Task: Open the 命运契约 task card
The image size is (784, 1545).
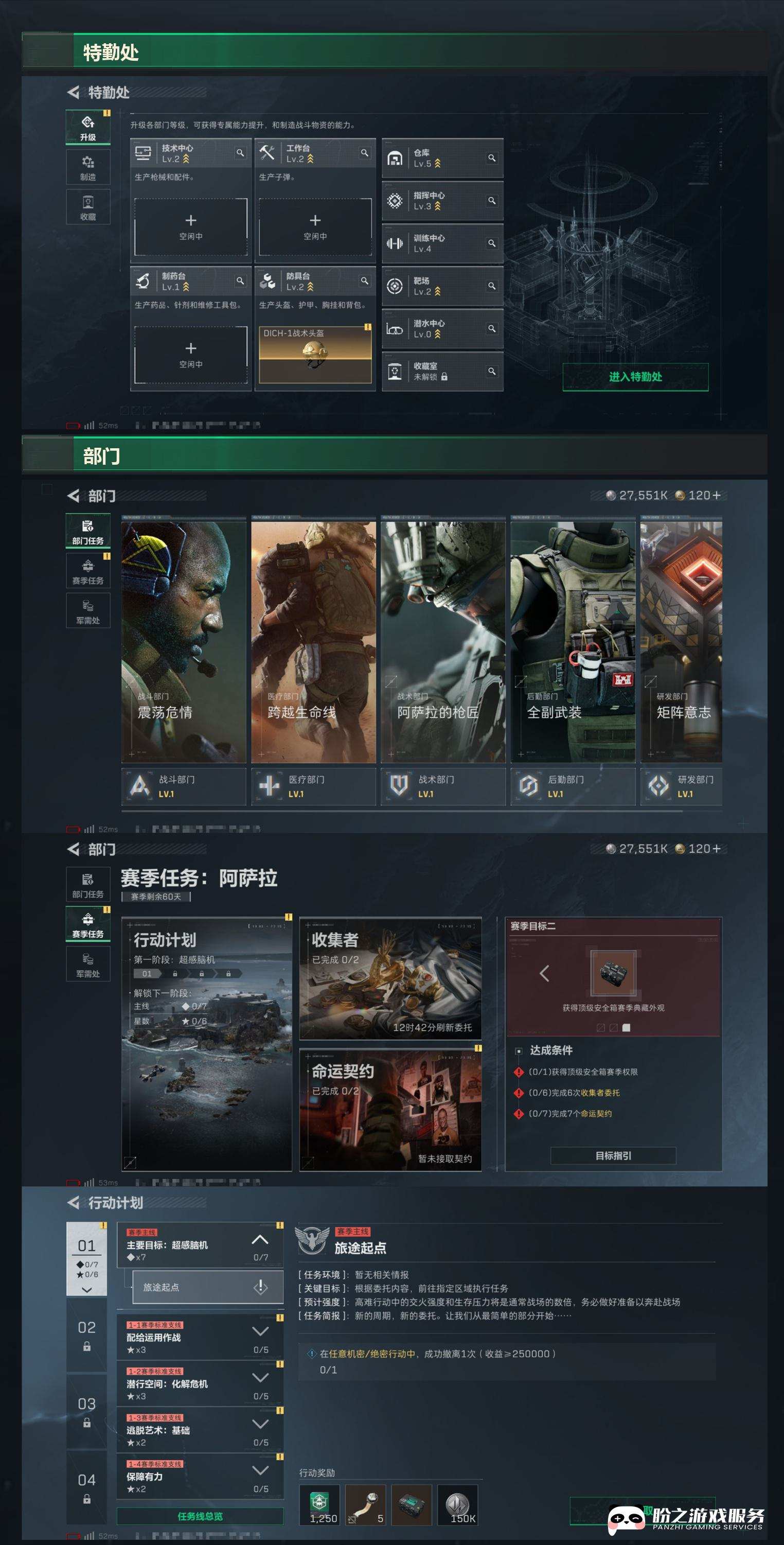Action: (390, 1110)
